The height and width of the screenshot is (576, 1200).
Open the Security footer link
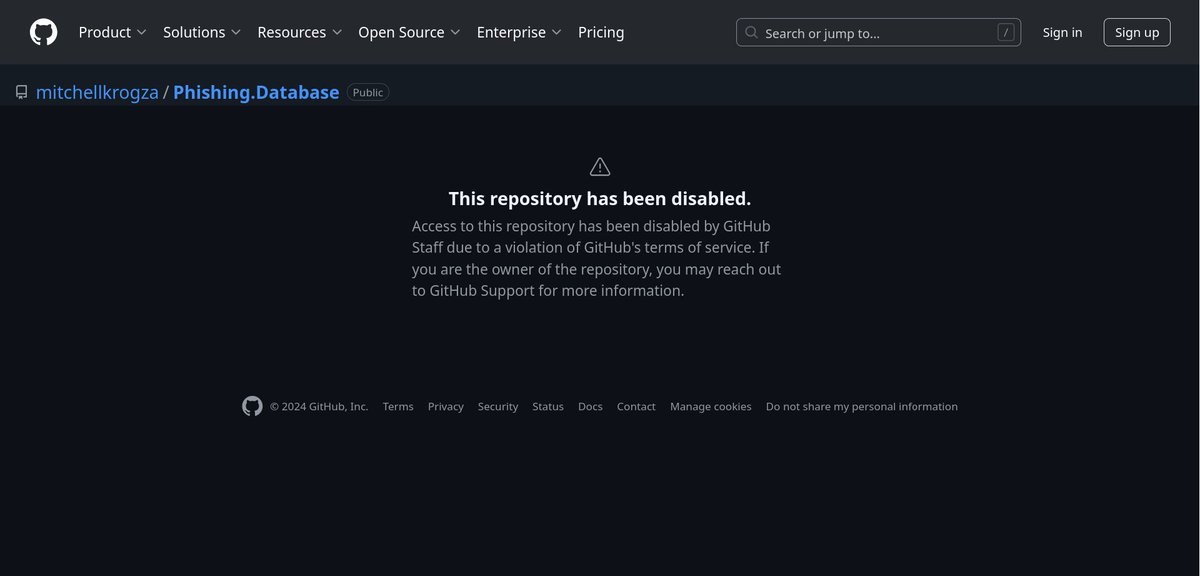(498, 406)
